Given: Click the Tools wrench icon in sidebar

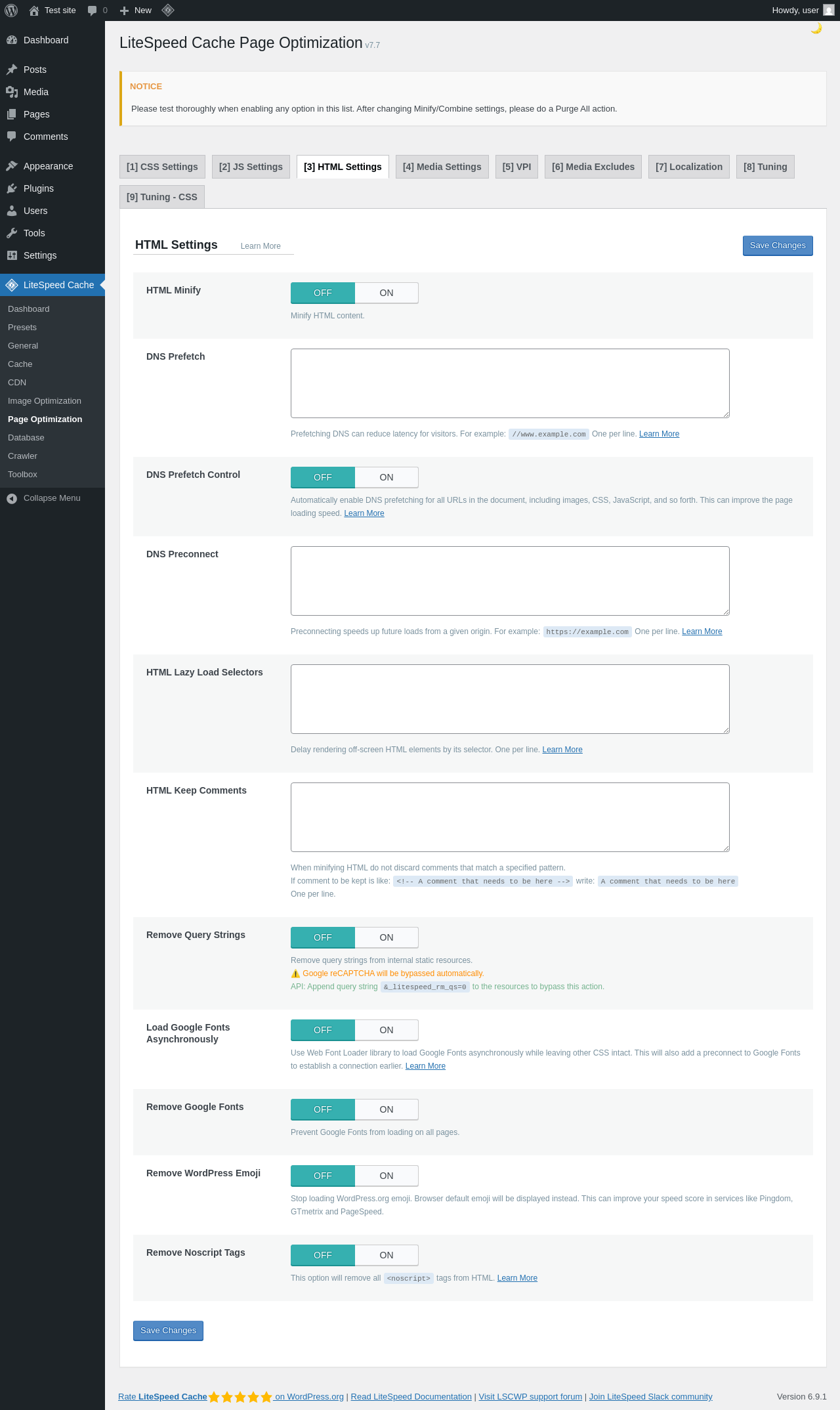Looking at the screenshot, I should coord(12,233).
